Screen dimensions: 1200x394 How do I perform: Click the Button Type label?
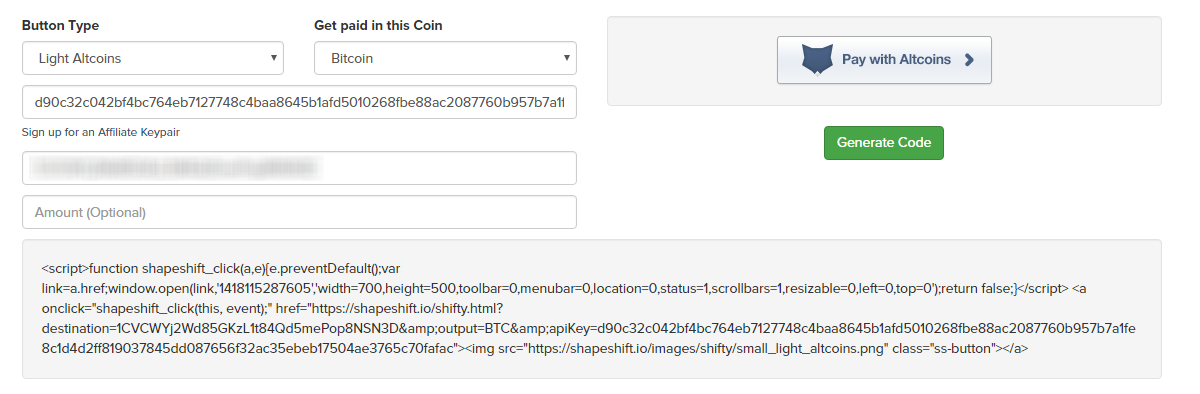[x=60, y=25]
